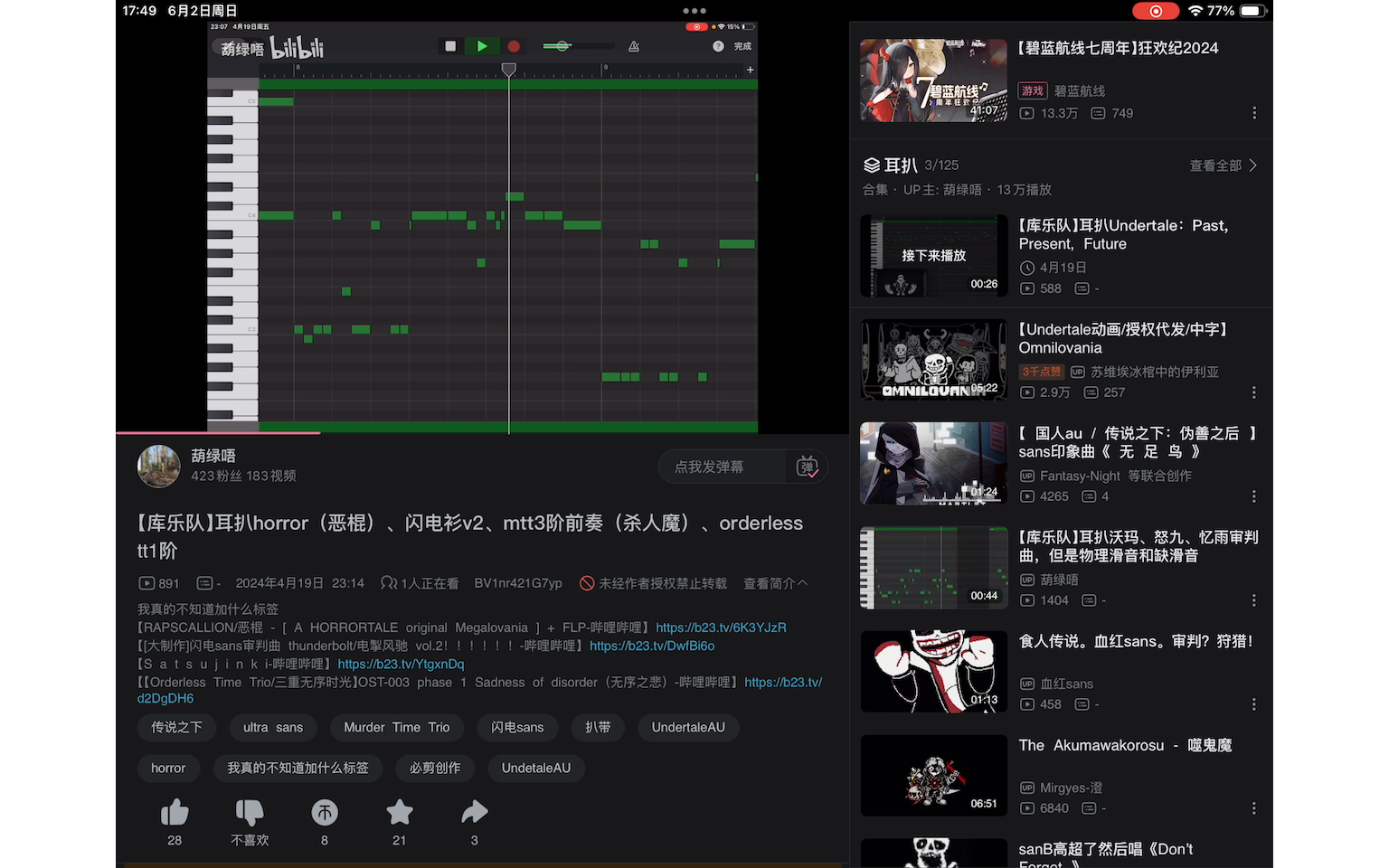Tap the 1人正在看 viewer count
The image size is (1389, 868).
pos(420,583)
